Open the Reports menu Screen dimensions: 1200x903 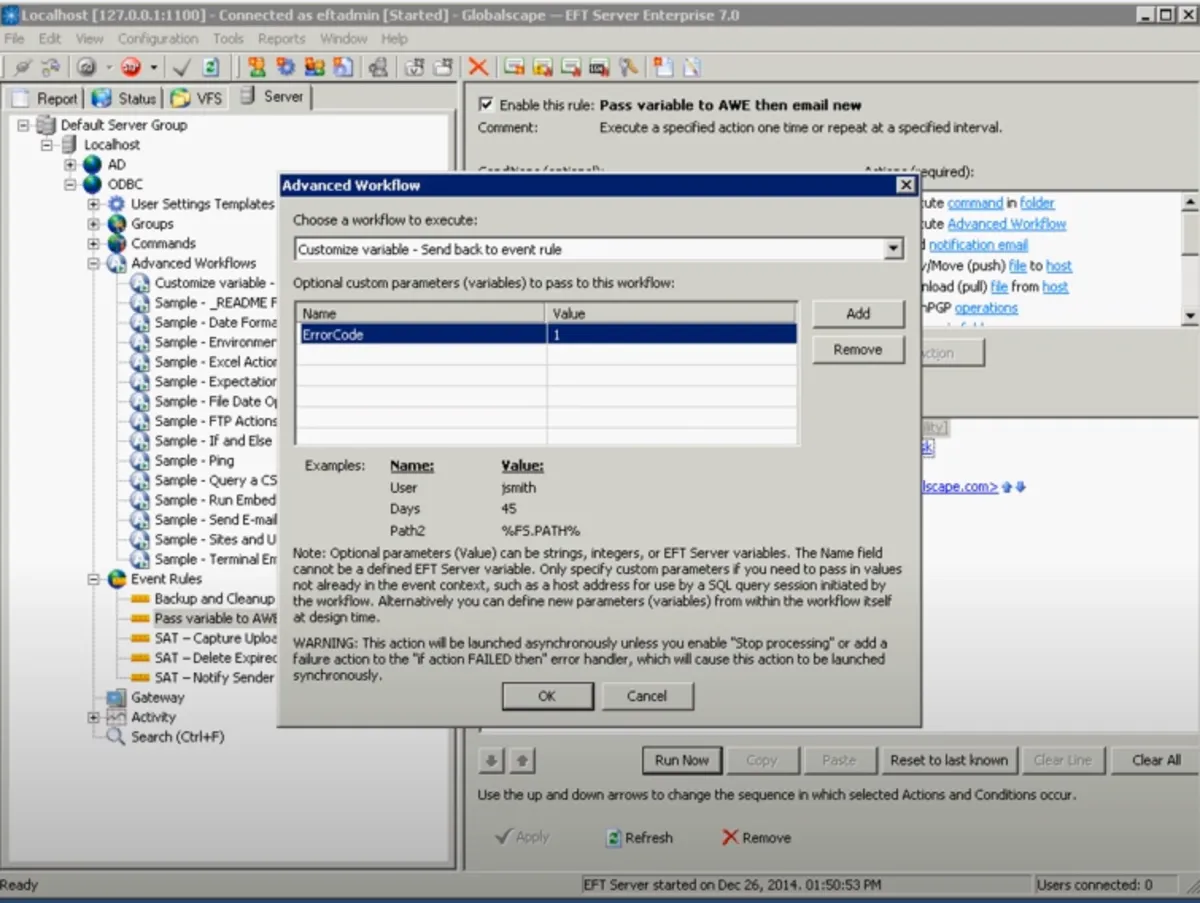point(282,38)
